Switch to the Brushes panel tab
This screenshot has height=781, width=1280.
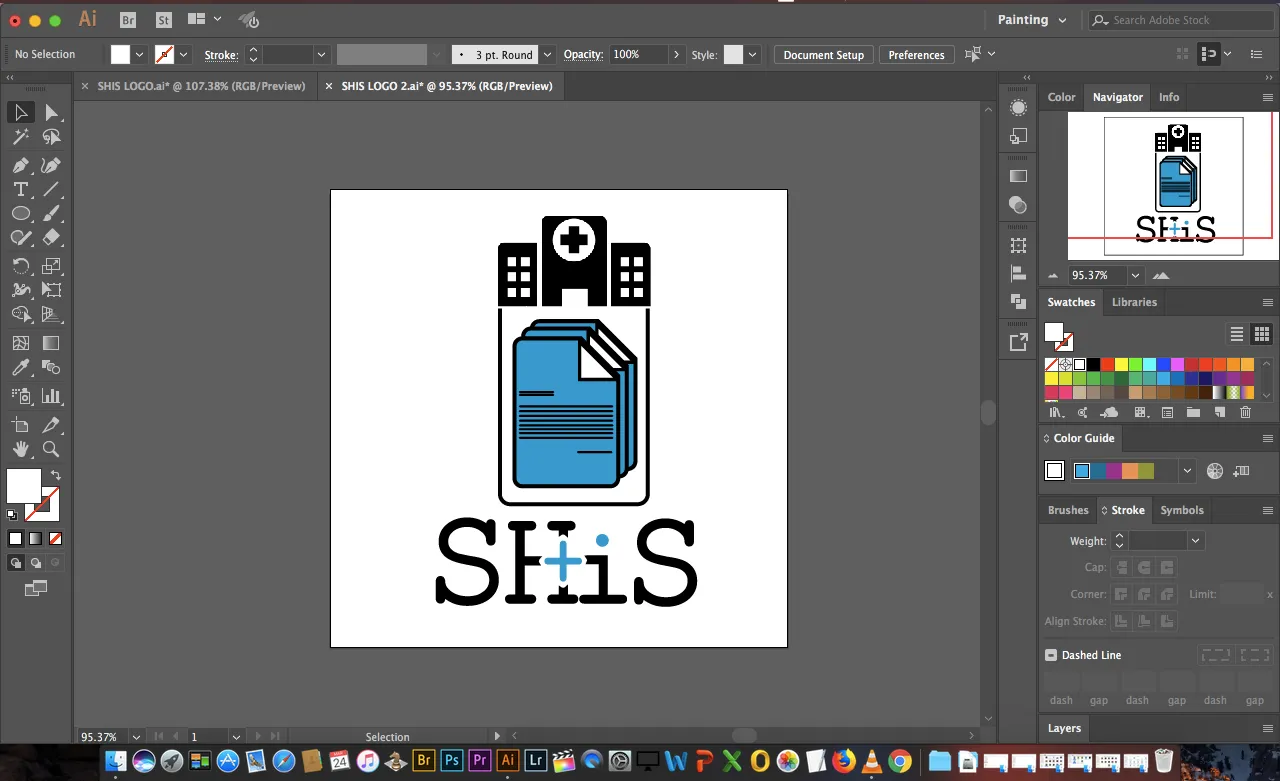[1068, 510]
